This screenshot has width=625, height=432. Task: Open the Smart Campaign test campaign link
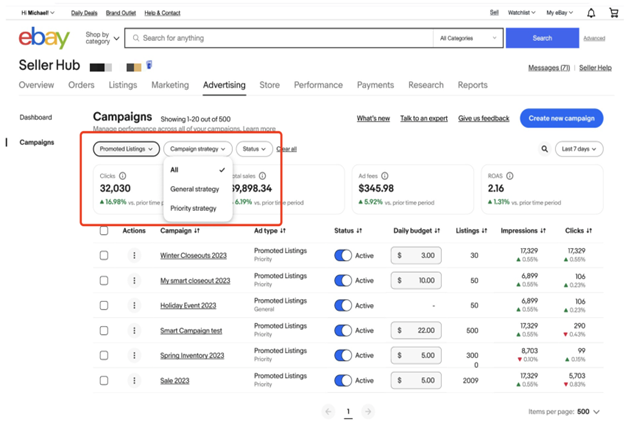191,331
